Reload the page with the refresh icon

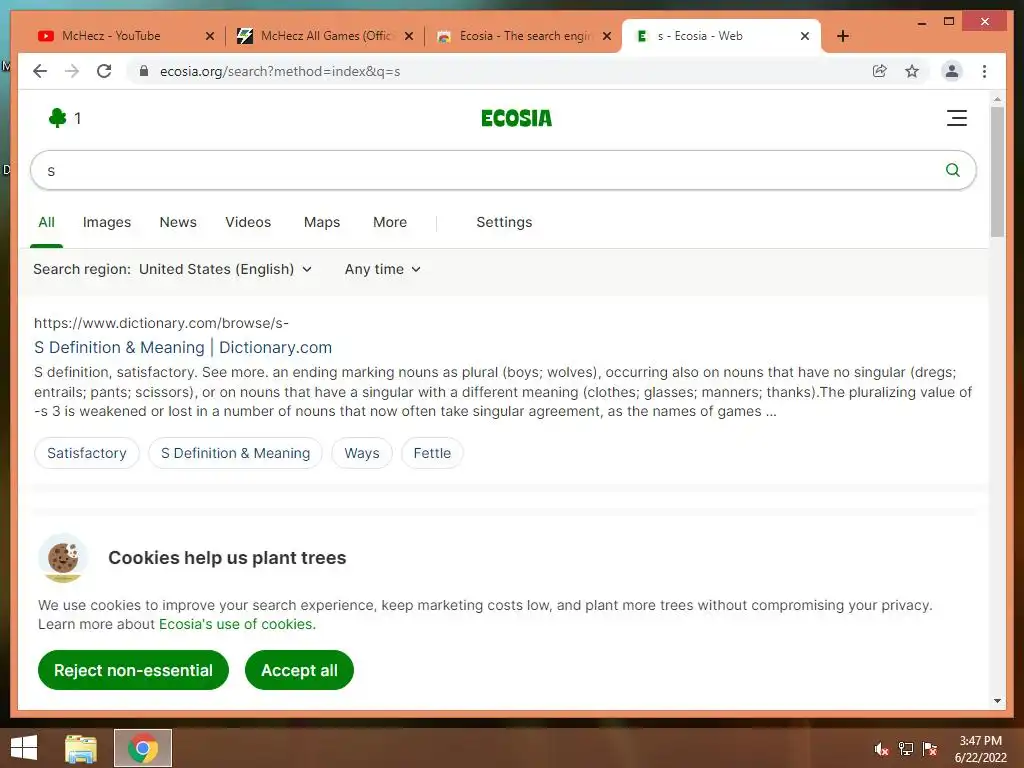click(104, 71)
